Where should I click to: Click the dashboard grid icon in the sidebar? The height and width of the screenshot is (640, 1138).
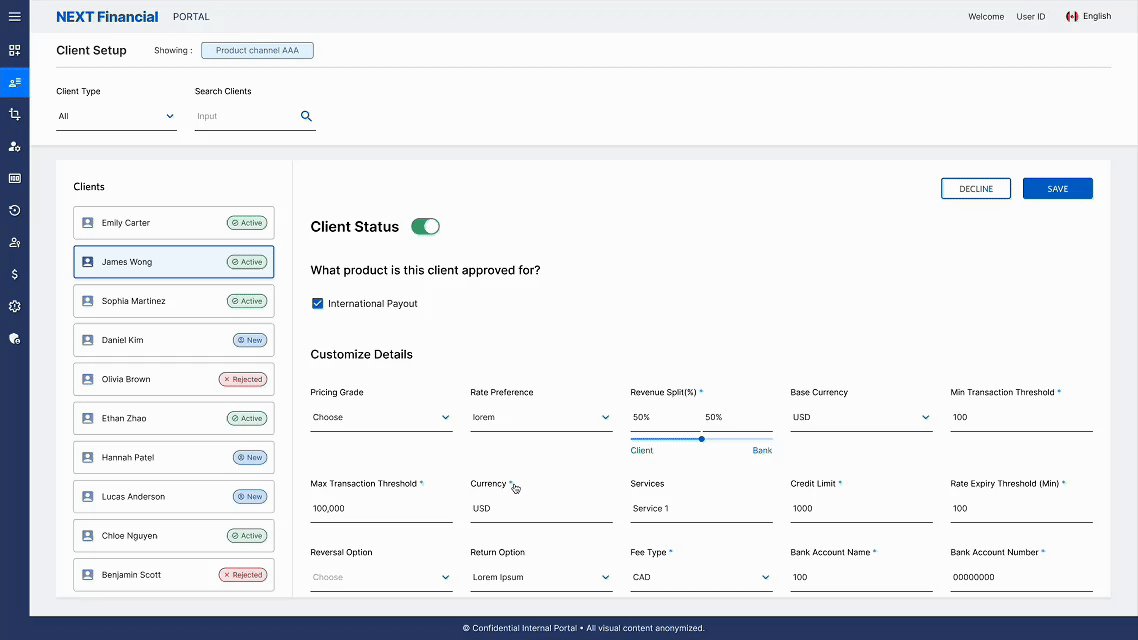click(x=14, y=50)
